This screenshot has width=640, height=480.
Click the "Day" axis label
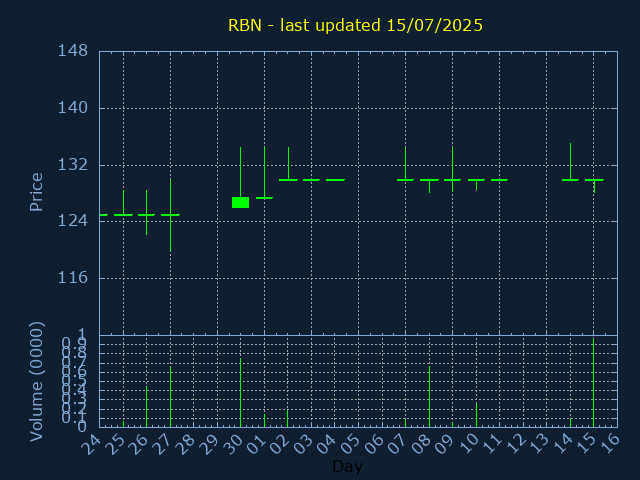pos(347,466)
